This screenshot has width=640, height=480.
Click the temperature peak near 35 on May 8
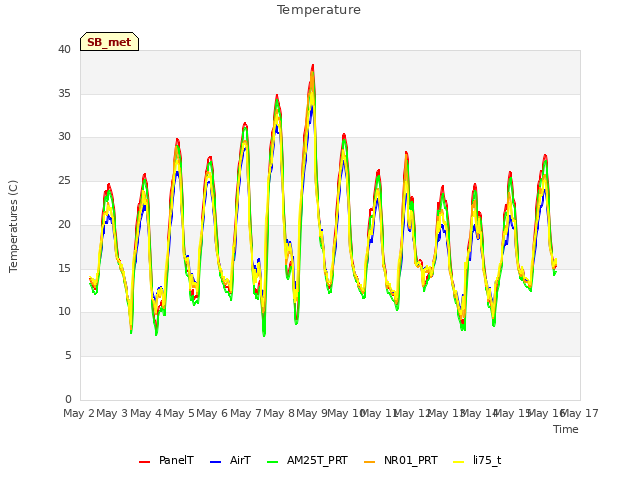click(277, 97)
